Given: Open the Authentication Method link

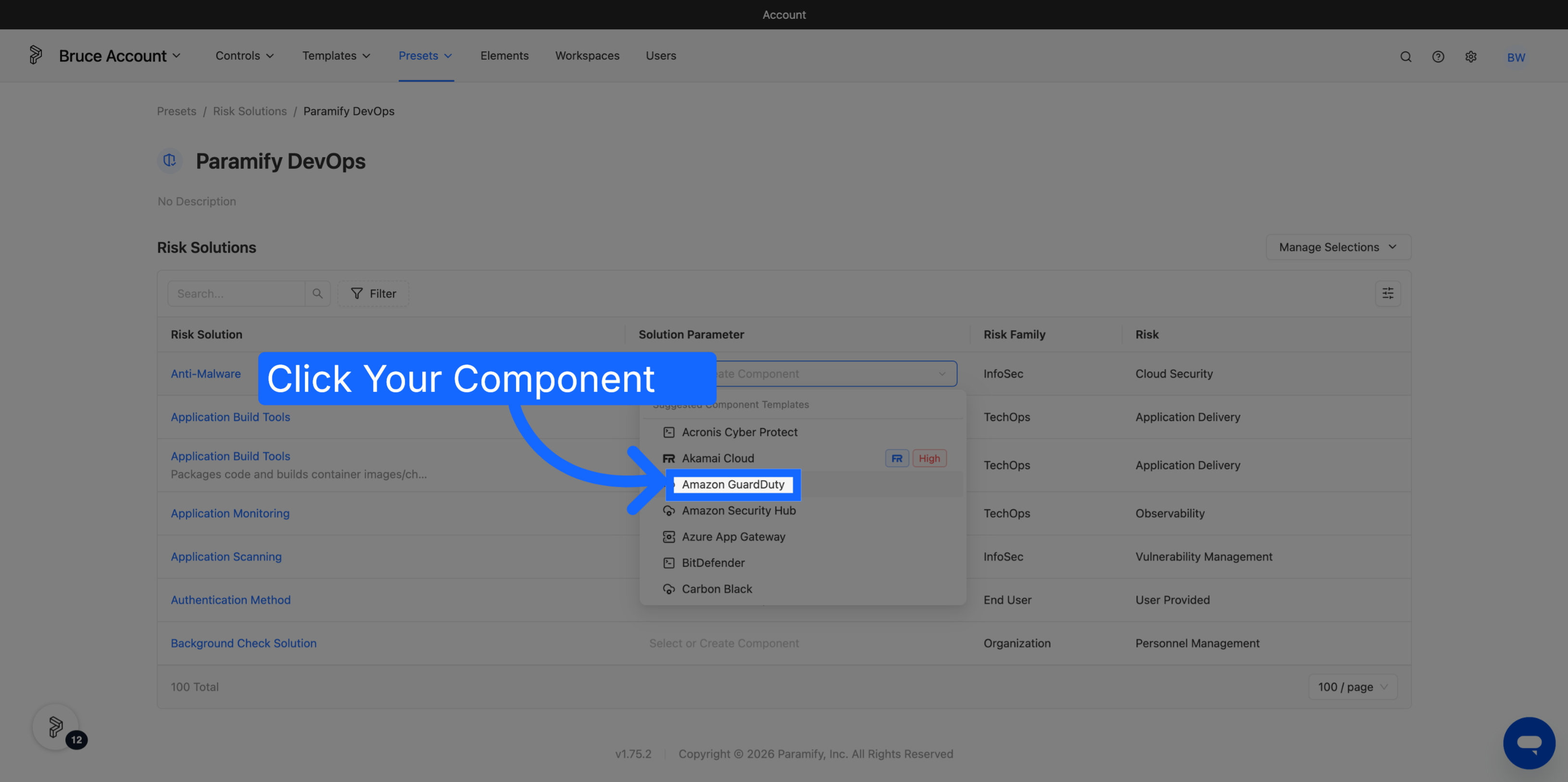Looking at the screenshot, I should (x=231, y=599).
